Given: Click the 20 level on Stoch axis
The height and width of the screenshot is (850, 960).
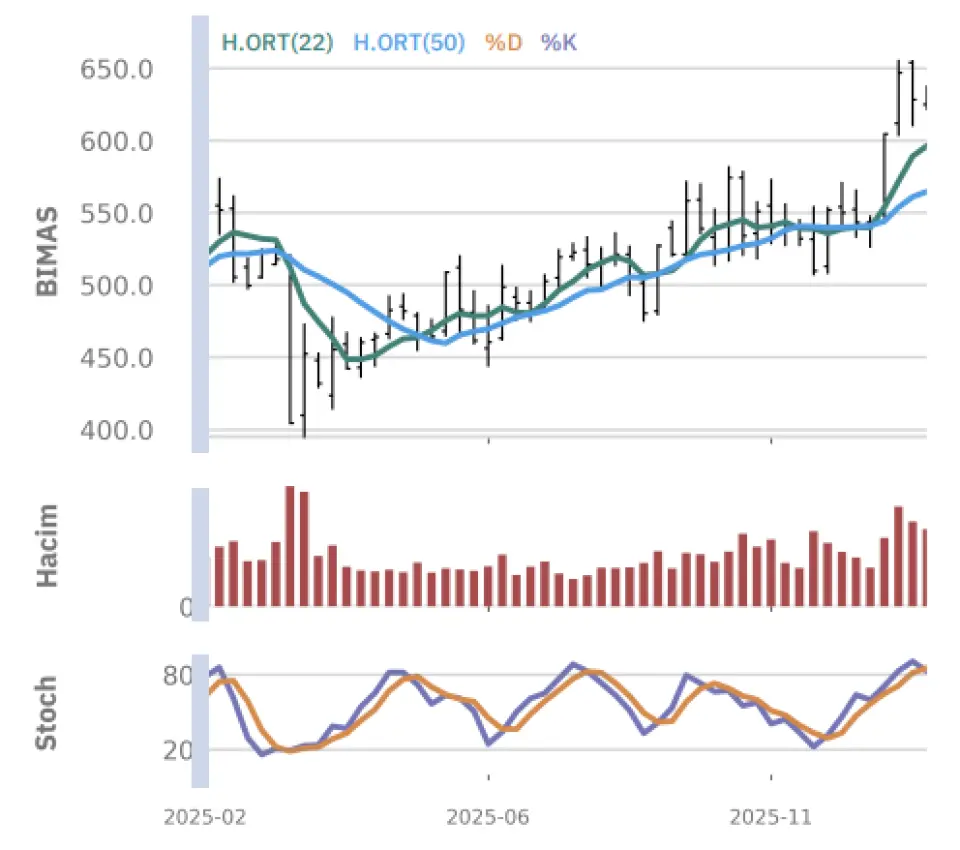Looking at the screenshot, I should tap(177, 750).
